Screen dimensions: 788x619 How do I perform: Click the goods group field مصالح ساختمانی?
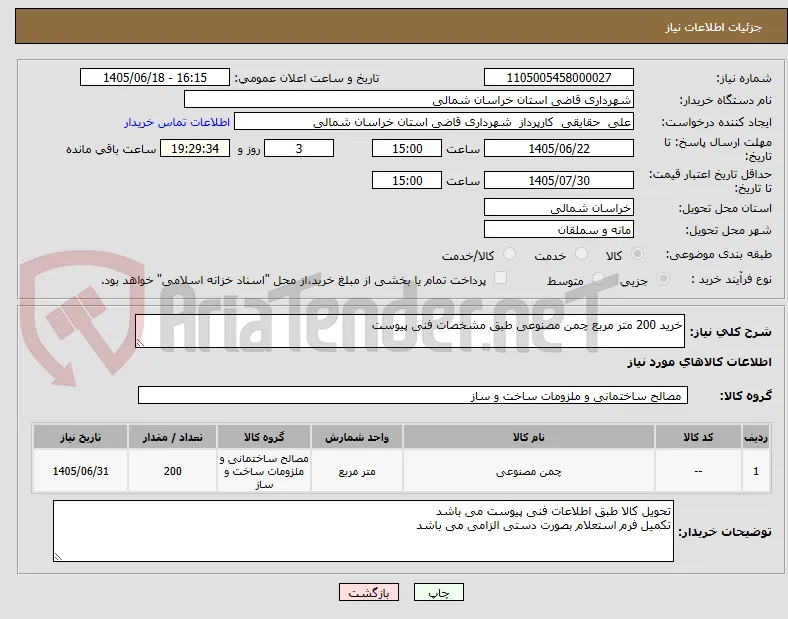pyautogui.click(x=413, y=395)
